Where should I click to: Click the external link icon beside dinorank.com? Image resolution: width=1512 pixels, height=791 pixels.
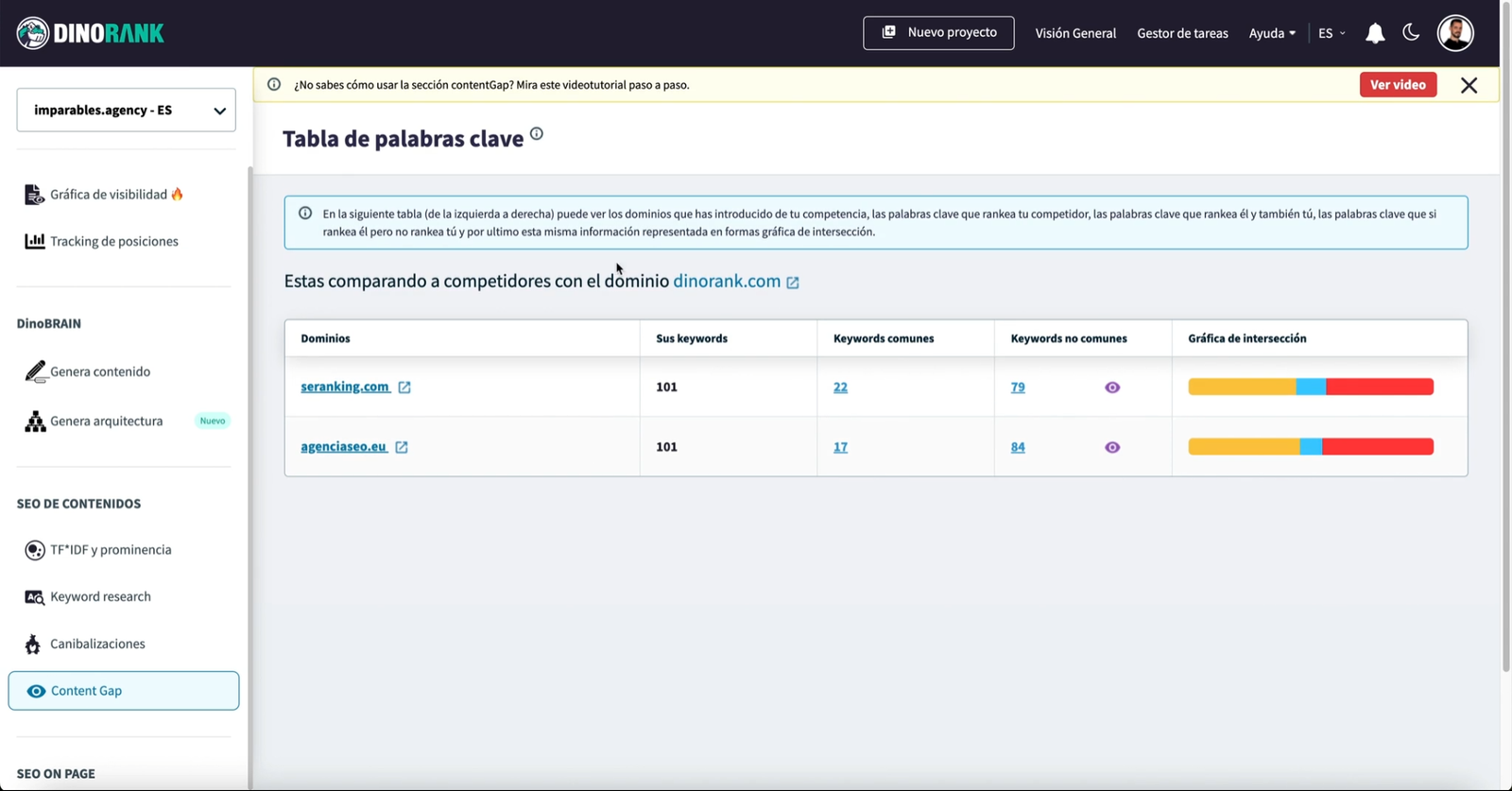pyautogui.click(x=793, y=283)
